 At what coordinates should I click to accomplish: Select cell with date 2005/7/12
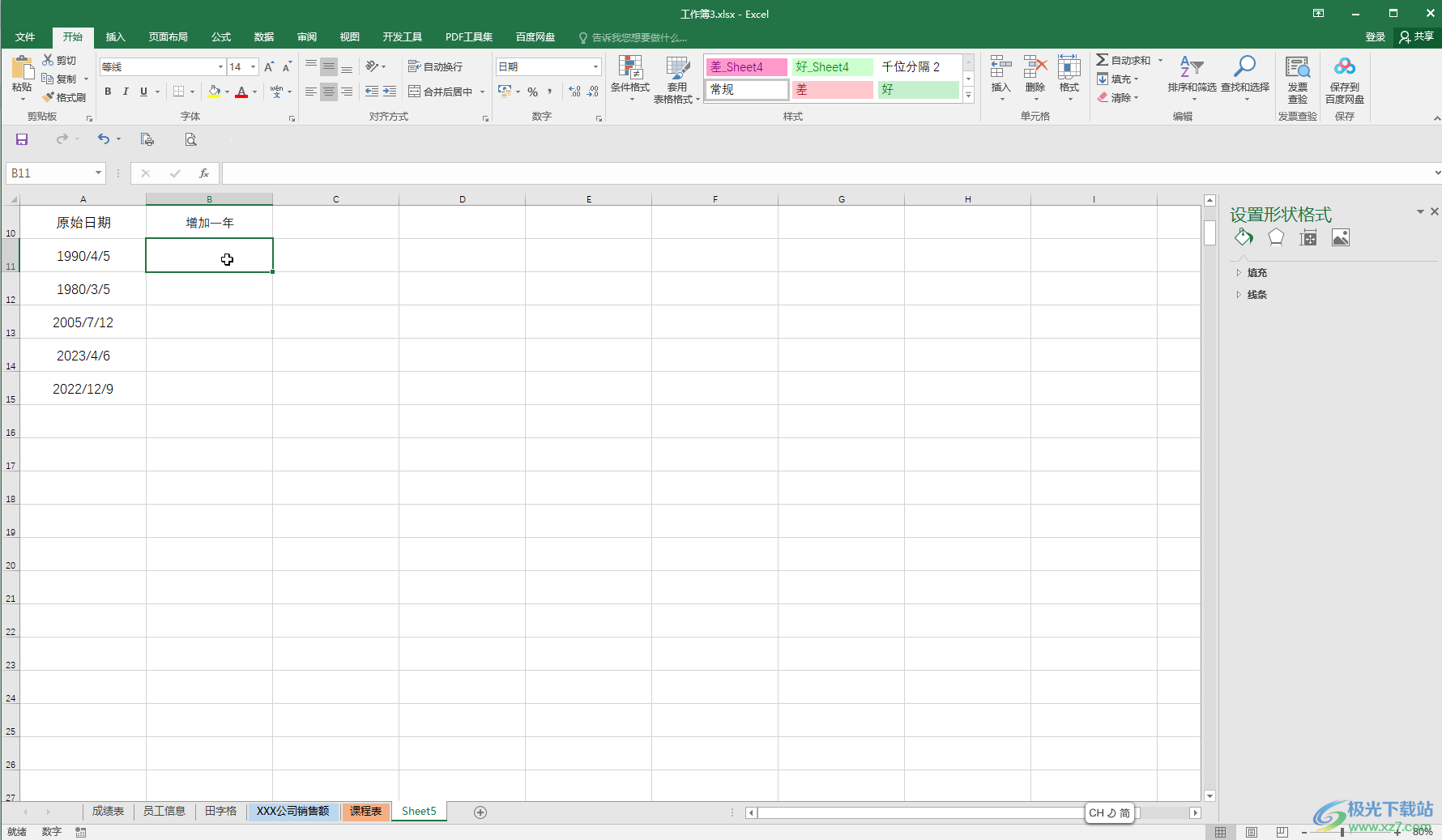[x=83, y=322]
